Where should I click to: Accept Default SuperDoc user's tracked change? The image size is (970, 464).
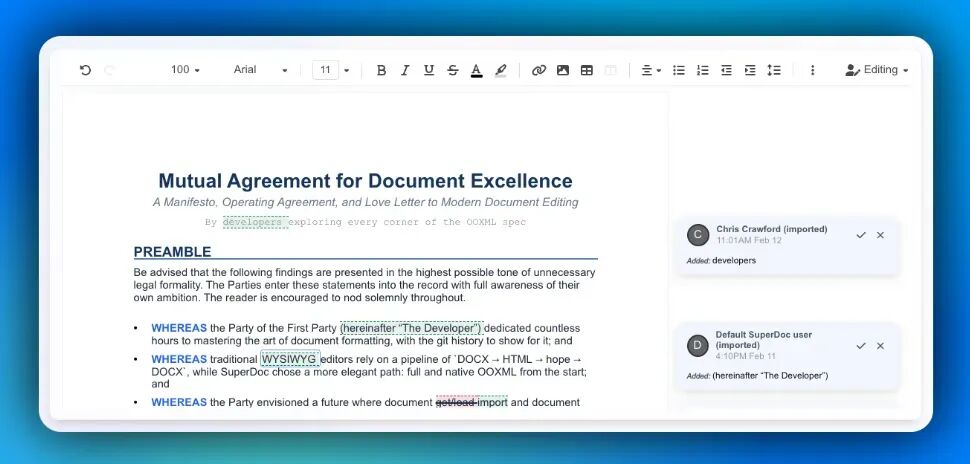[861, 346]
